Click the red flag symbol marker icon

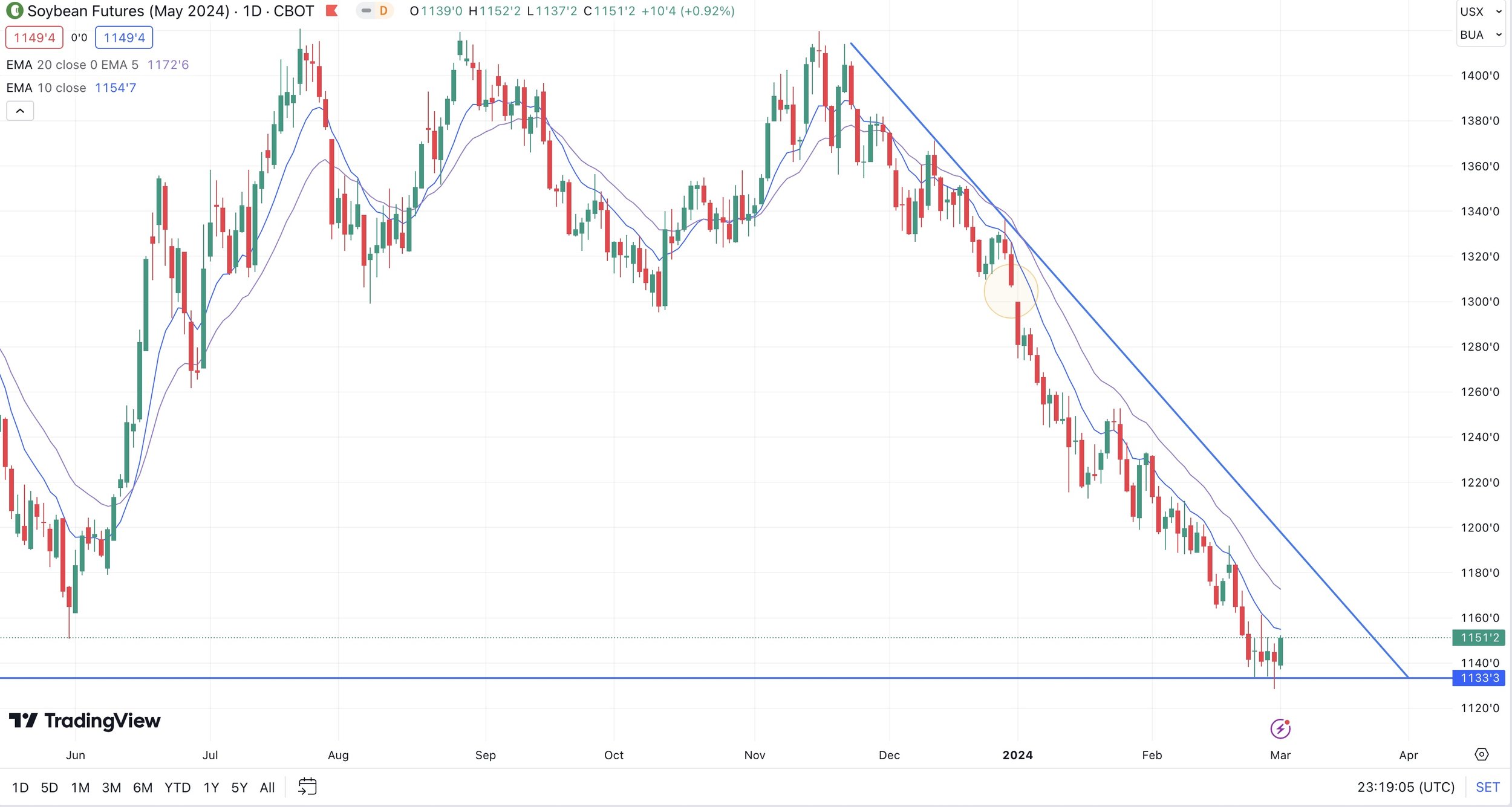[x=331, y=11]
